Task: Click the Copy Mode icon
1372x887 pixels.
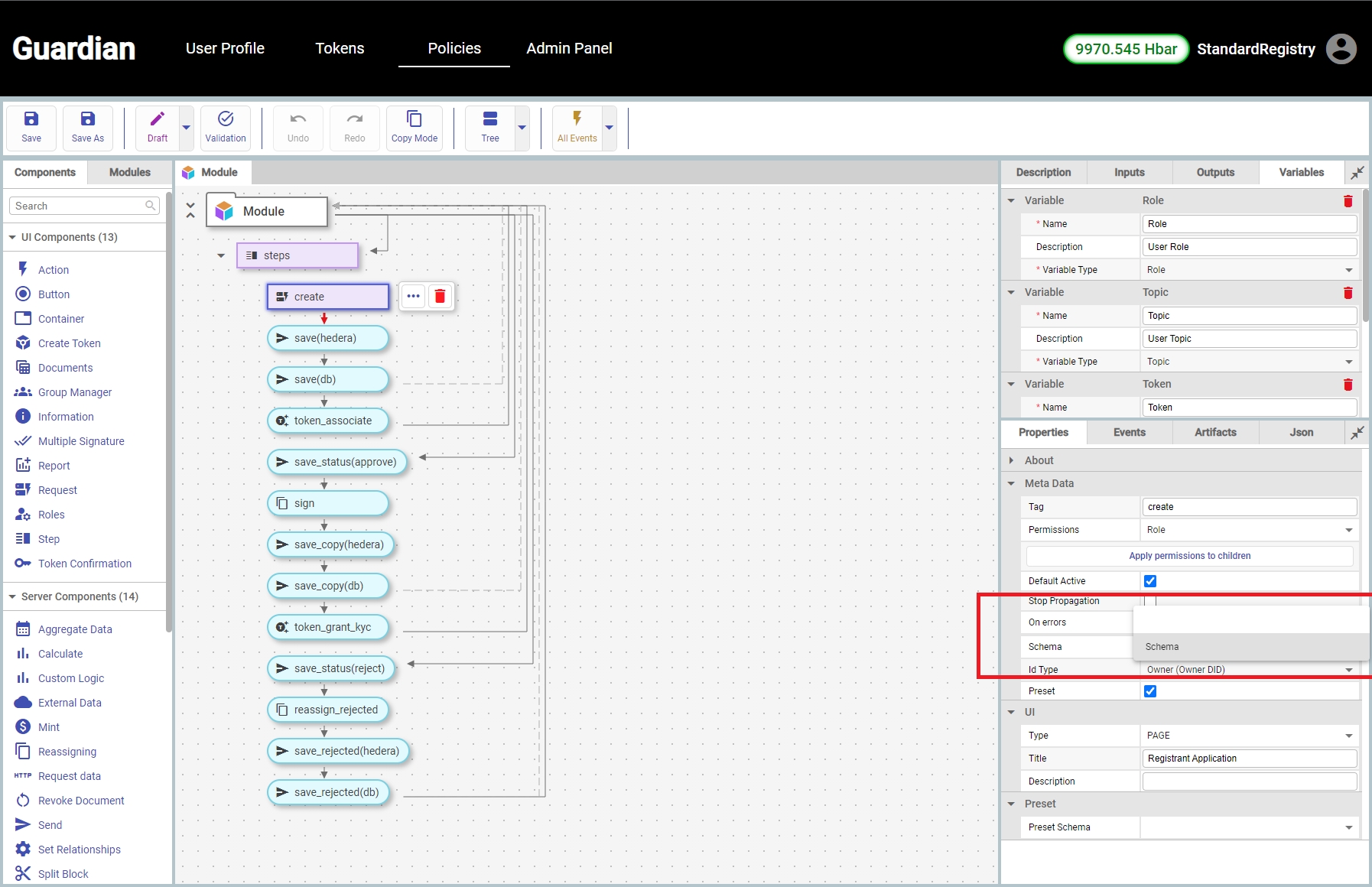Action: click(x=414, y=127)
